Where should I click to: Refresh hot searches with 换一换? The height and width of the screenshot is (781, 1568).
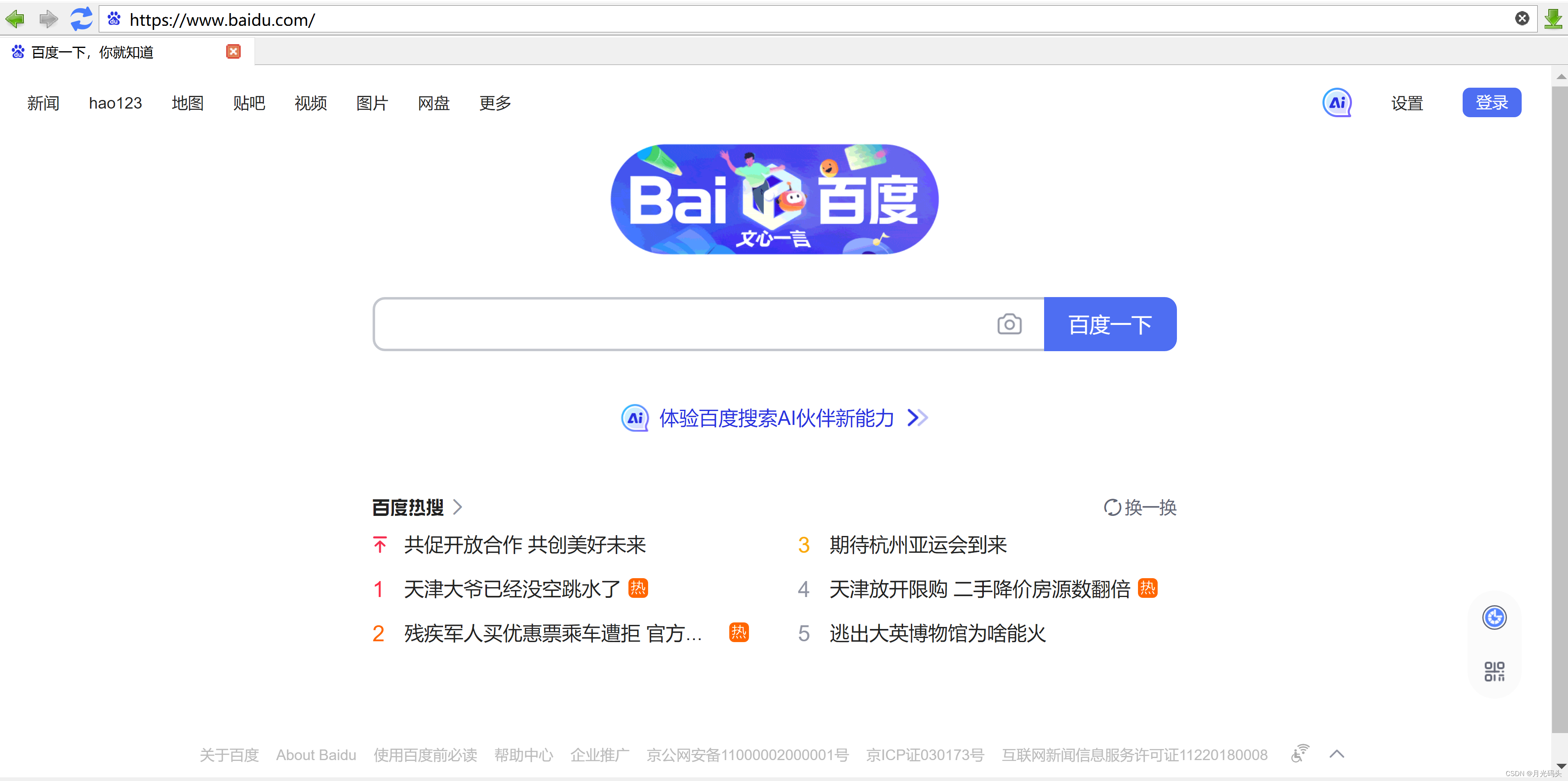coord(1140,507)
